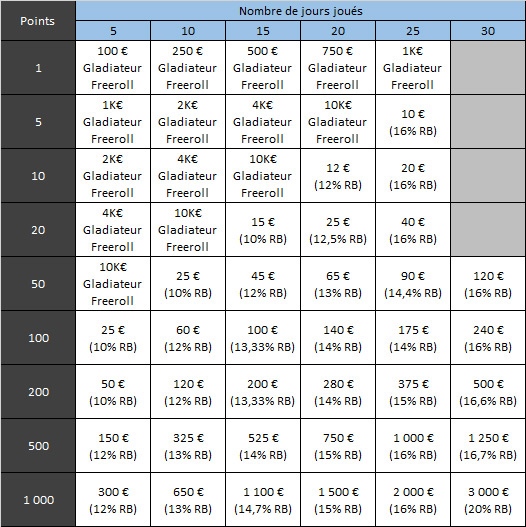The width and height of the screenshot is (526, 527).
Task: Click the 30 days column header
Action: [488, 31]
